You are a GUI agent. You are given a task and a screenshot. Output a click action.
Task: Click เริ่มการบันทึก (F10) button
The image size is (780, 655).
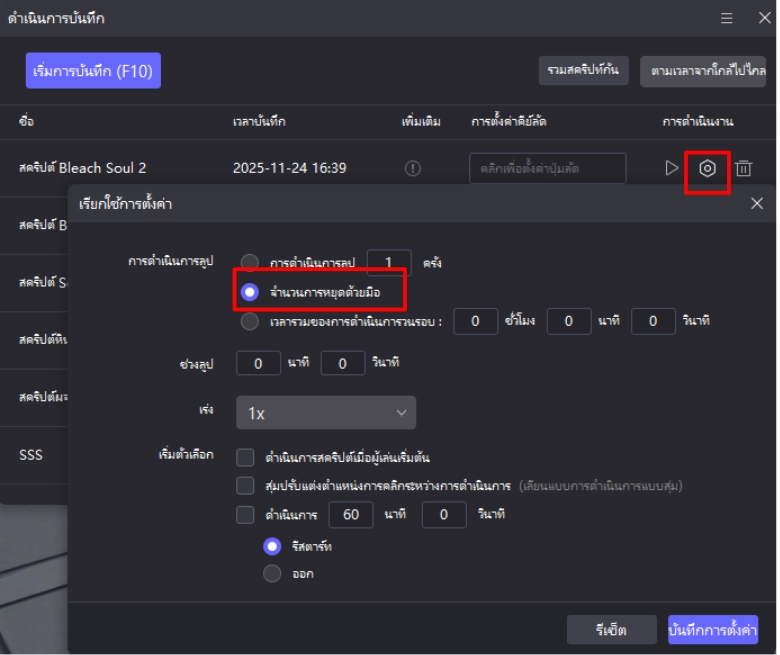[93, 71]
